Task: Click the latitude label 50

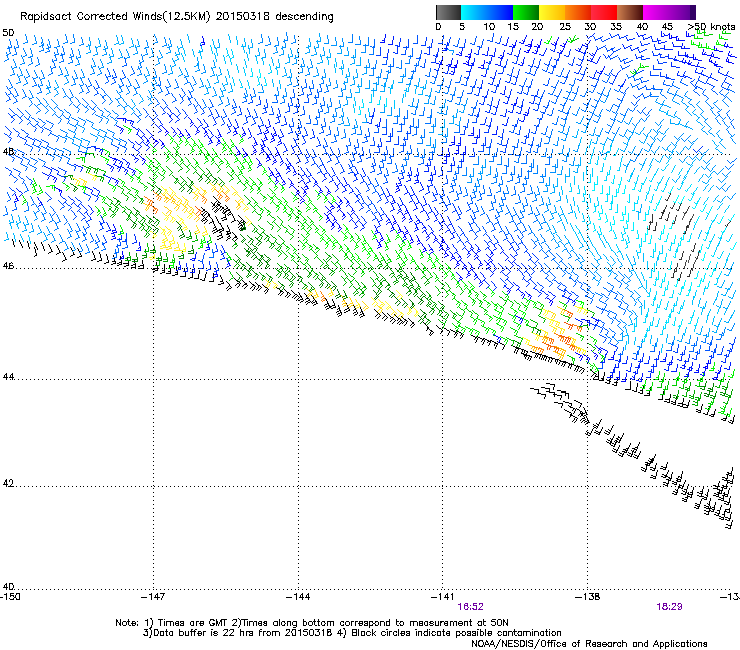Action: [8, 33]
